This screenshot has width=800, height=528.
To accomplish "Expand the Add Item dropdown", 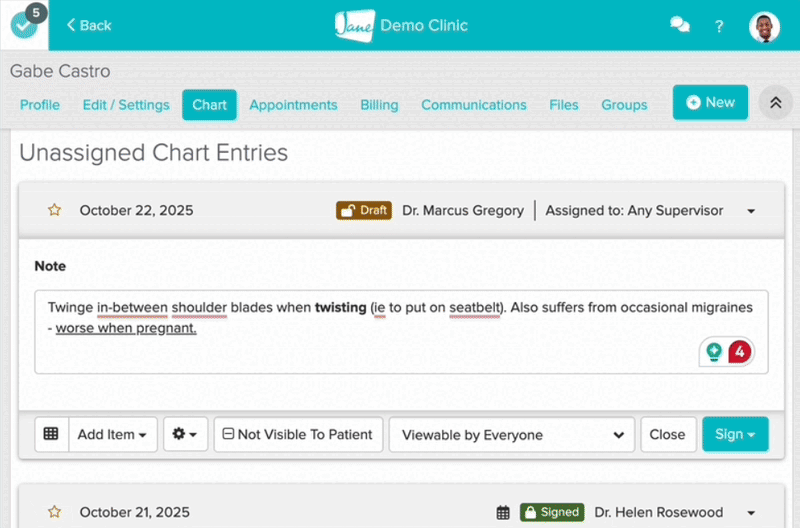I will [112, 435].
